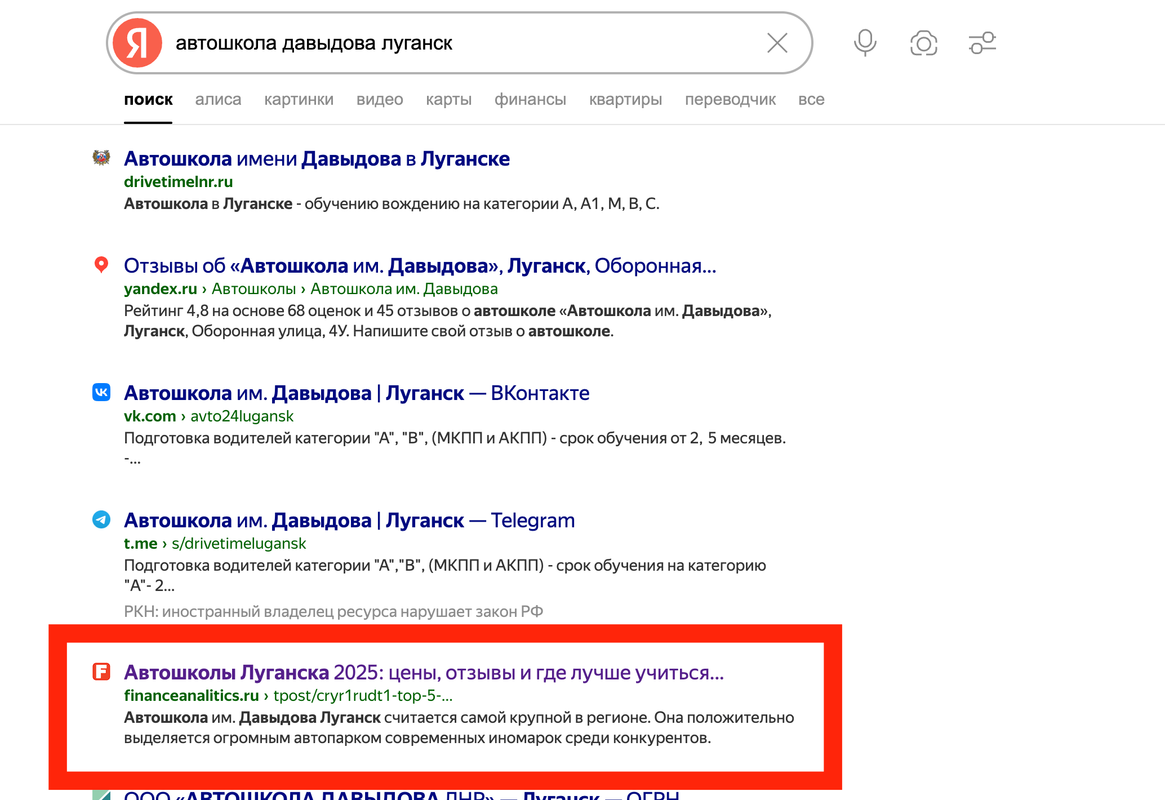
Task: Open search settings sliders icon
Action: point(982,43)
